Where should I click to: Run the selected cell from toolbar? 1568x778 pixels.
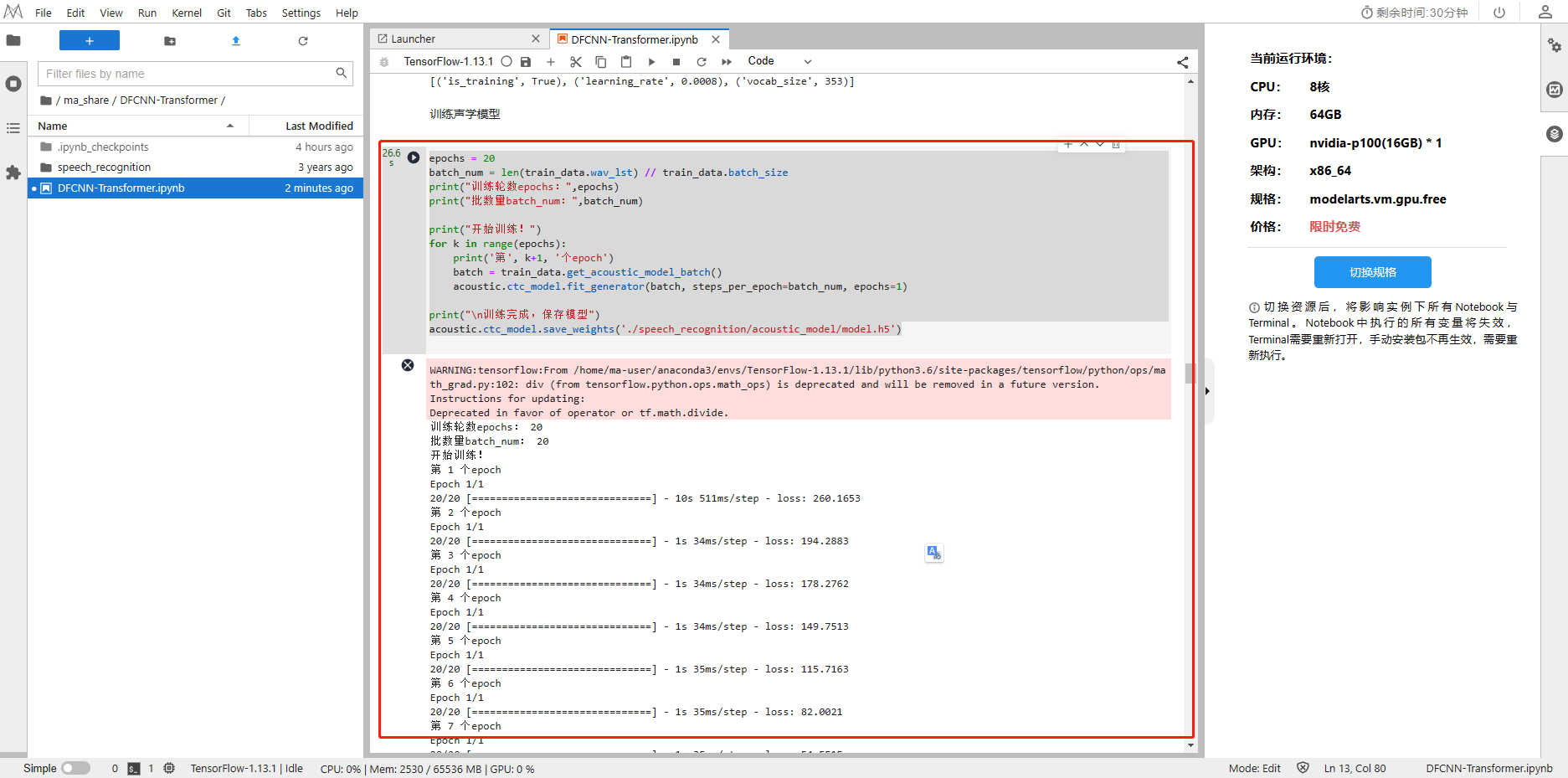pos(651,62)
